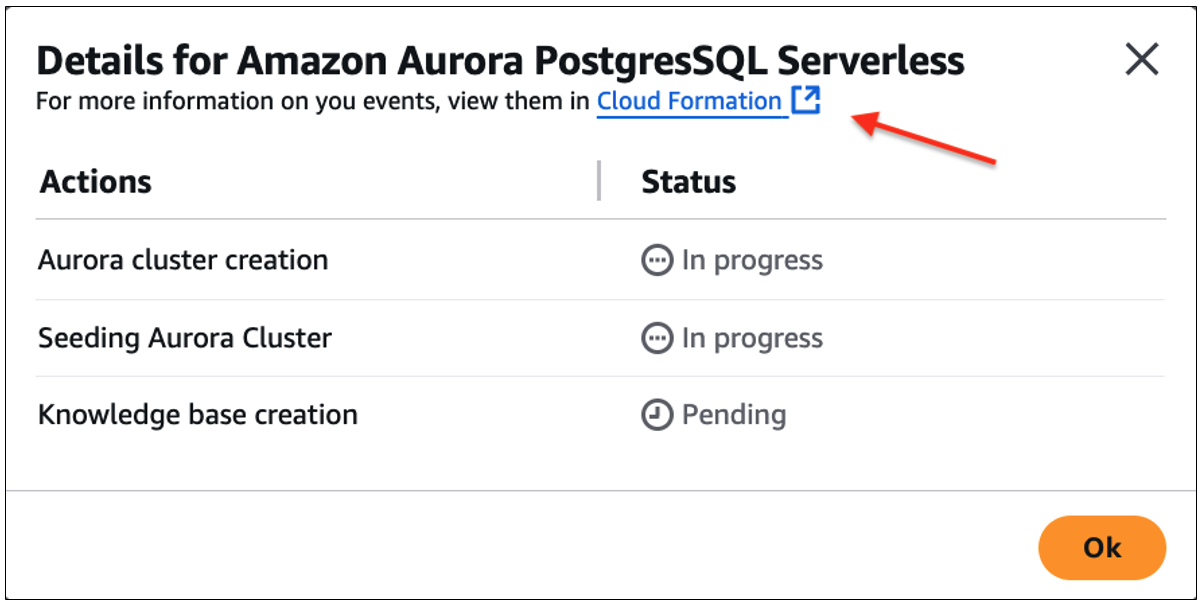Click the 'For more information' description text

point(312,102)
